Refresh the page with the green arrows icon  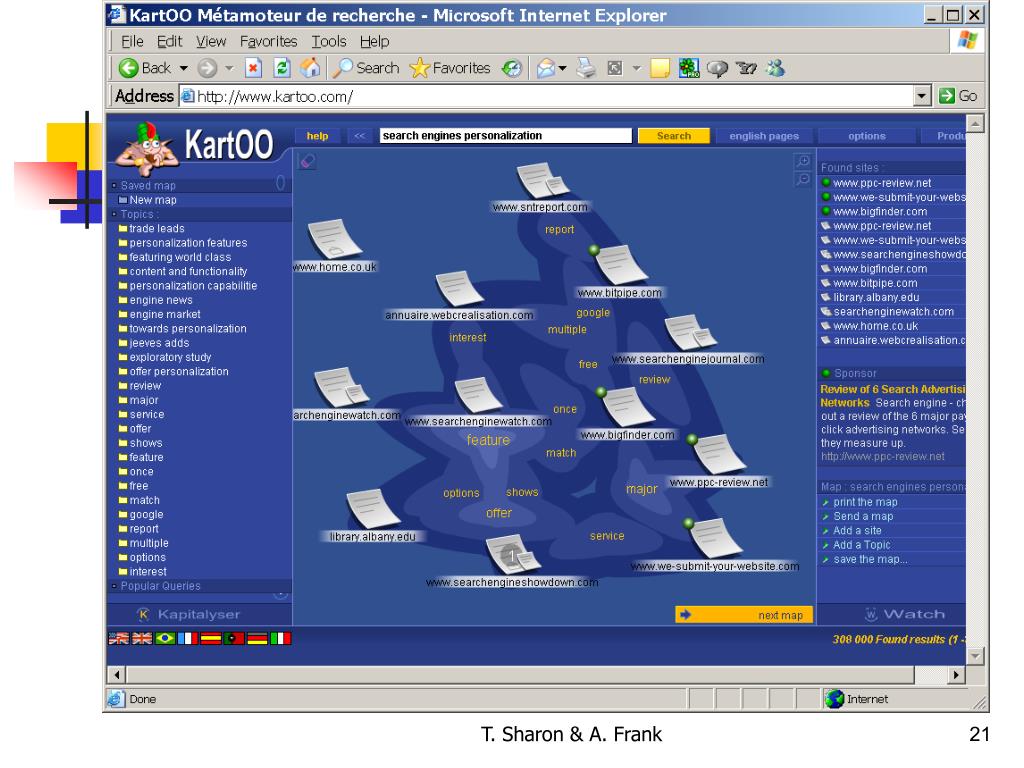282,68
